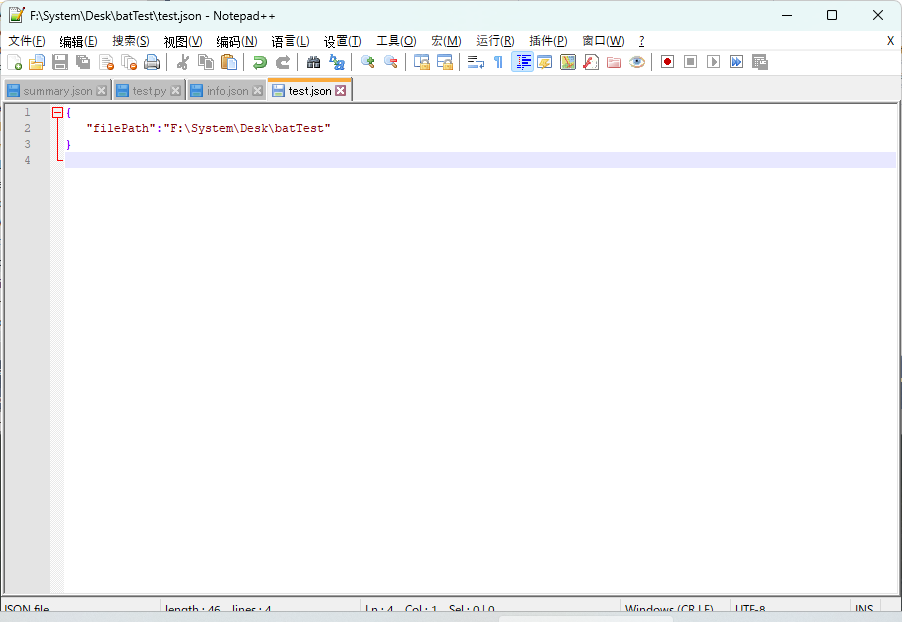The height and width of the screenshot is (622, 902).
Task: Open the 视图(V) menu
Action: 183,41
